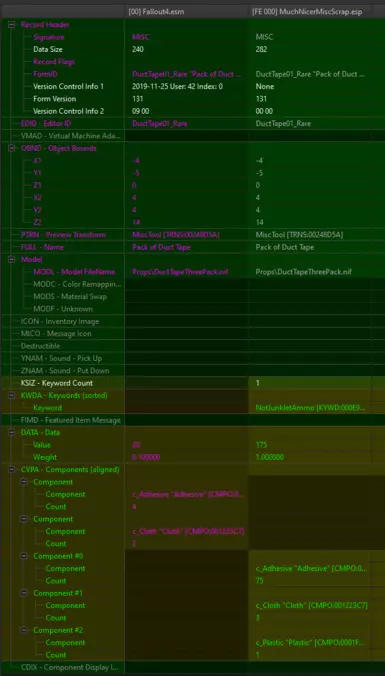Collapse the Record Header node

click(11, 25)
